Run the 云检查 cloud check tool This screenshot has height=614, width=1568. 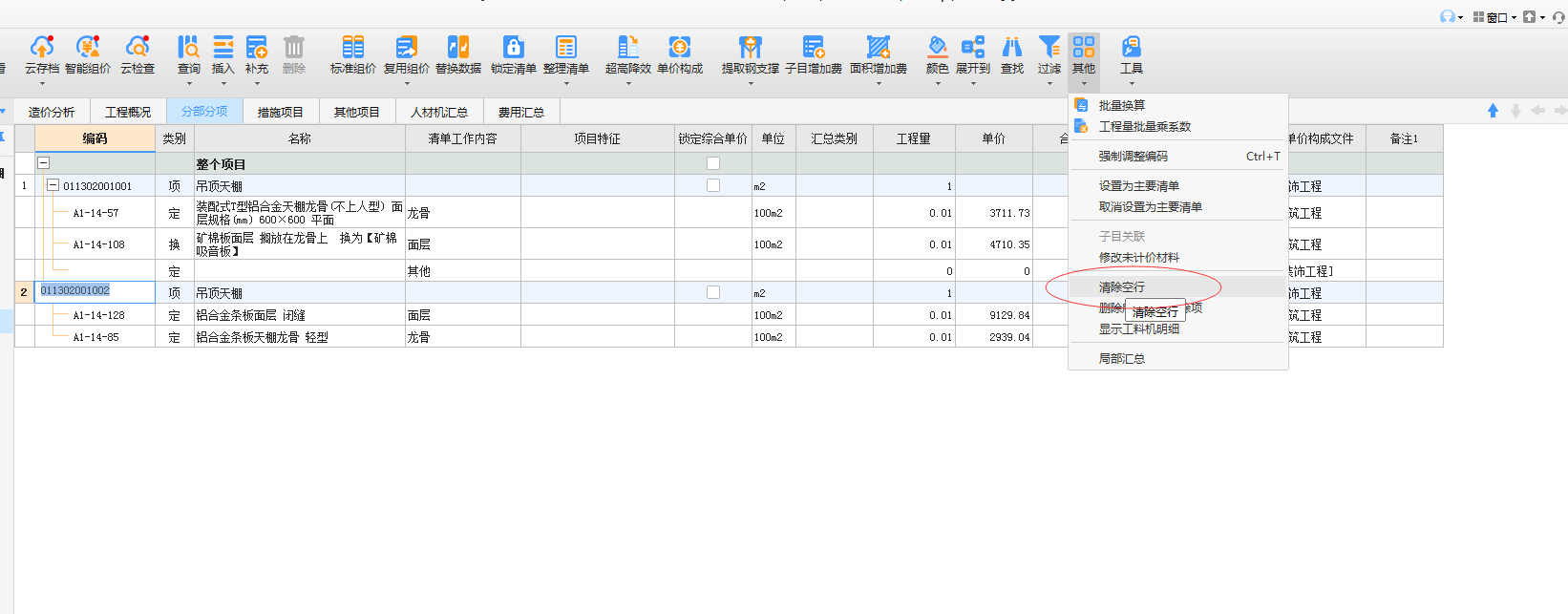point(138,47)
